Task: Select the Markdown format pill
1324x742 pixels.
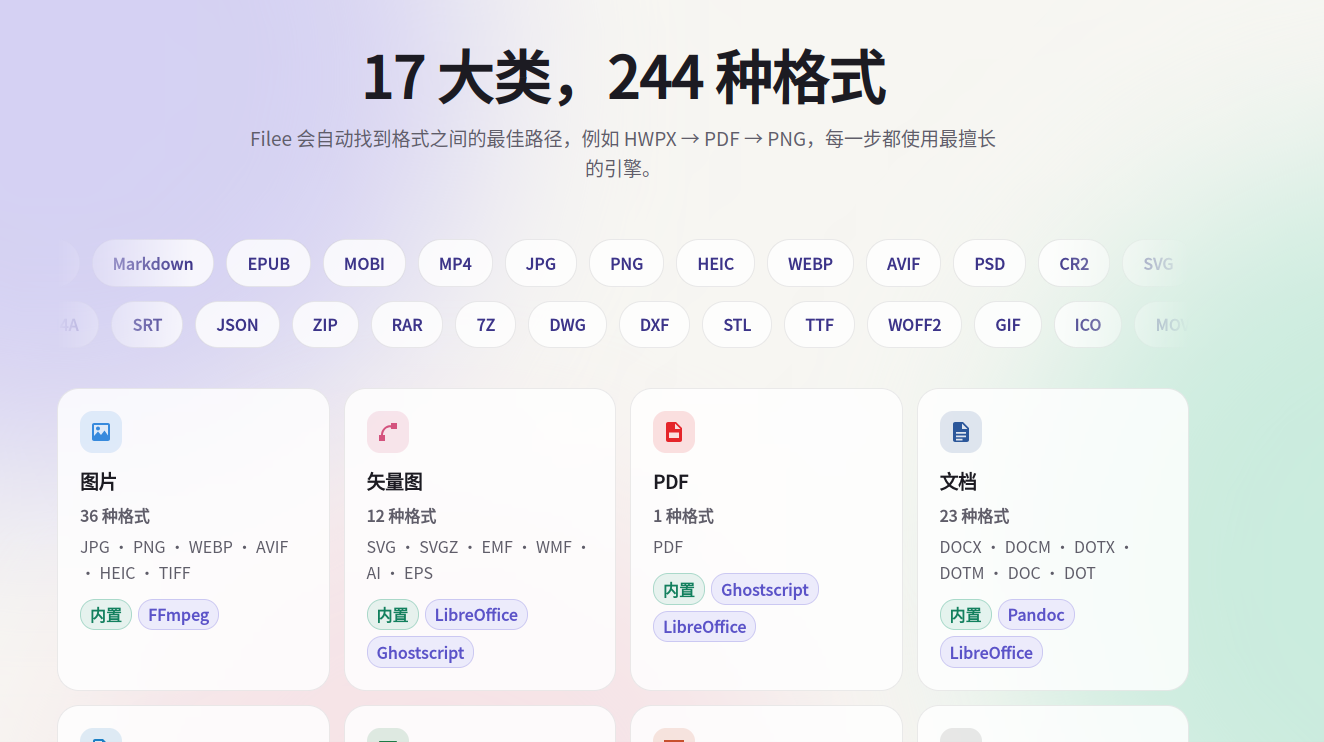Action: [x=153, y=264]
